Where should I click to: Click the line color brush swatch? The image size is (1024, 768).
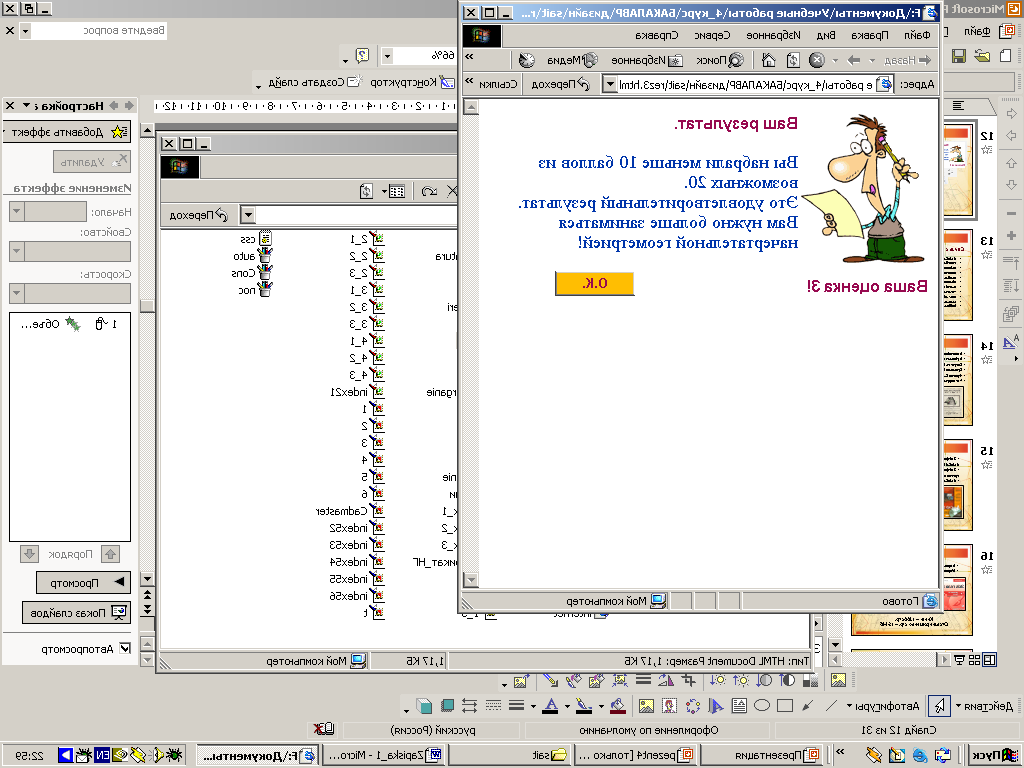point(583,705)
